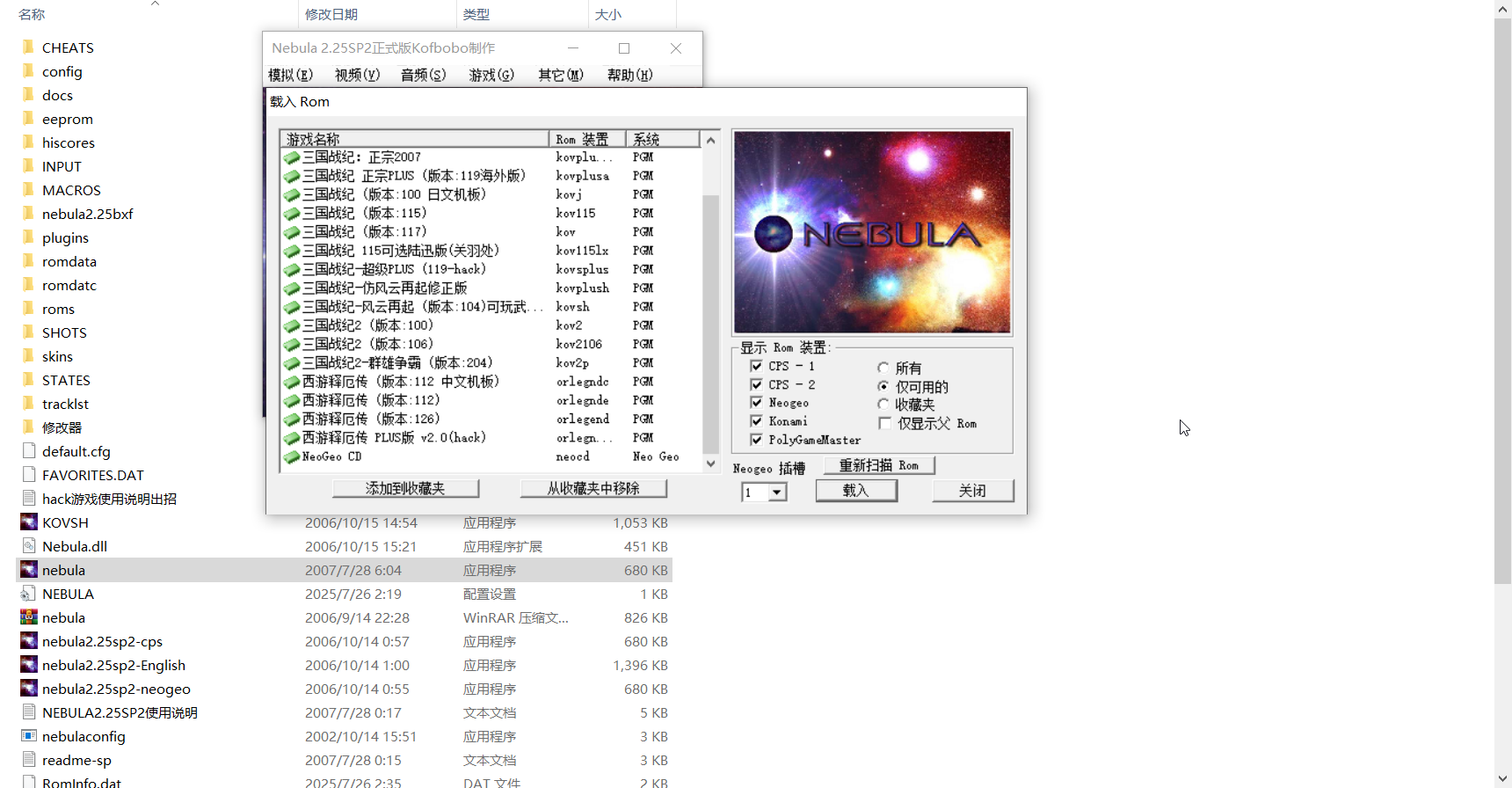Open the 帮助(H) menu
The image size is (1512, 788).
click(x=629, y=75)
